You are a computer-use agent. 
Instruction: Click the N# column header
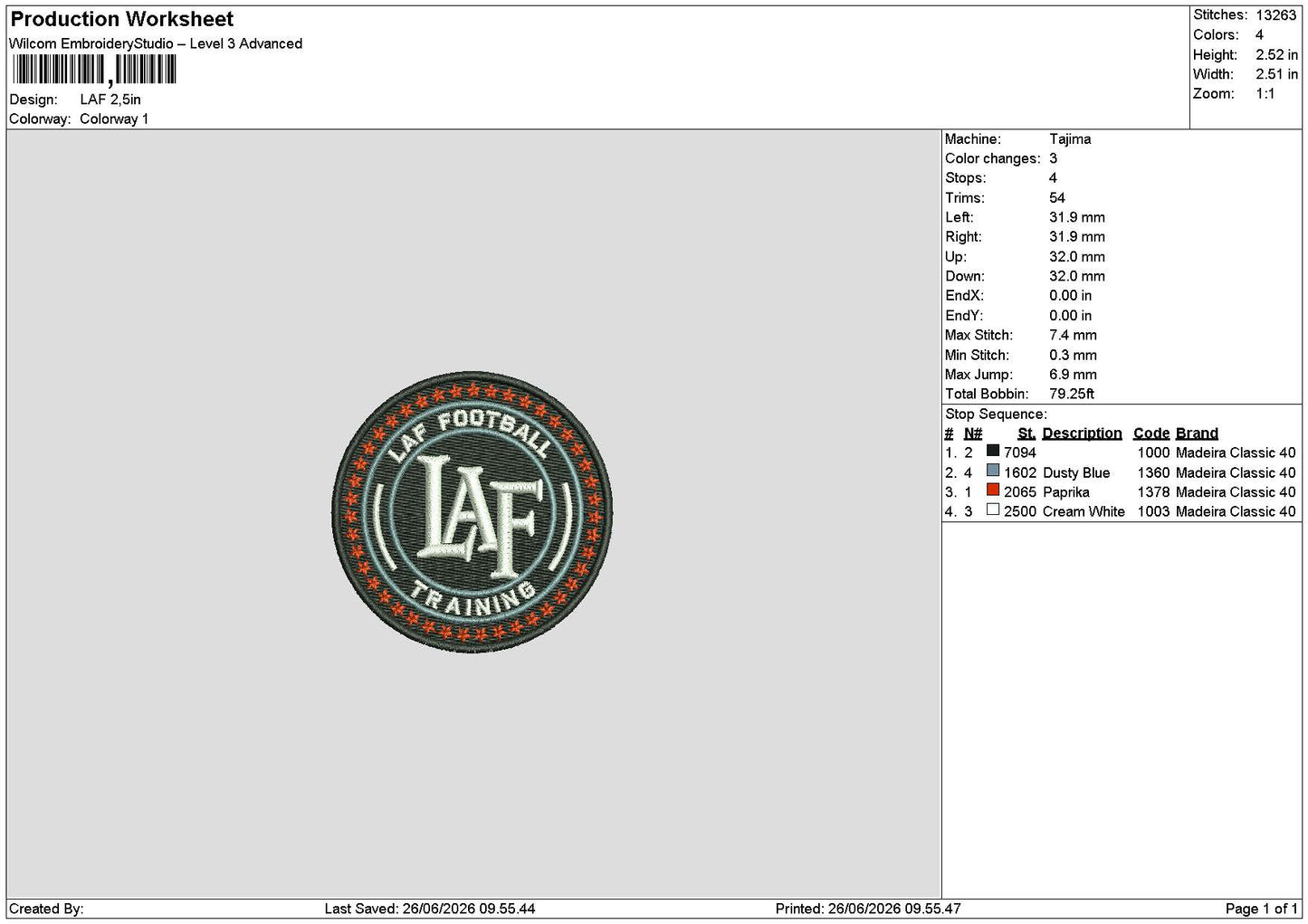(x=973, y=433)
